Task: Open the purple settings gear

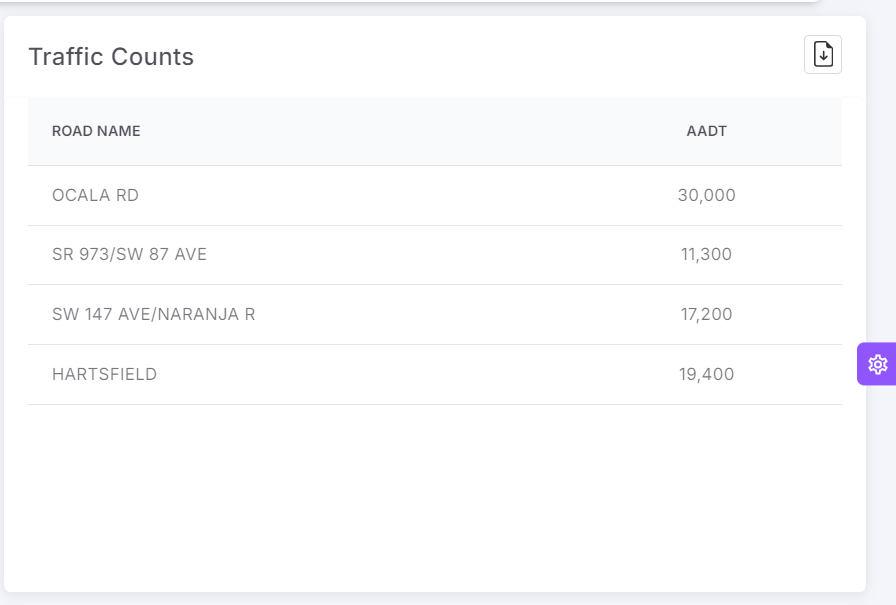Action: coord(877,364)
